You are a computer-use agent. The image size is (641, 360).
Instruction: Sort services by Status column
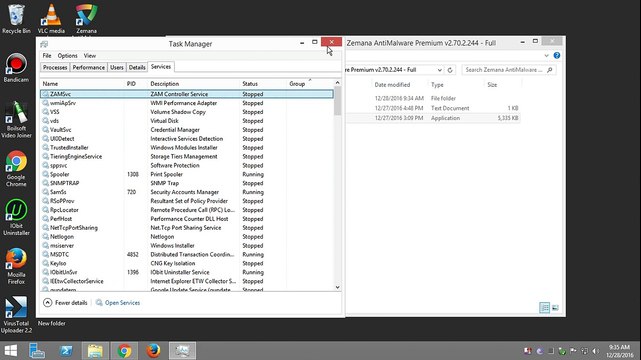262,84
